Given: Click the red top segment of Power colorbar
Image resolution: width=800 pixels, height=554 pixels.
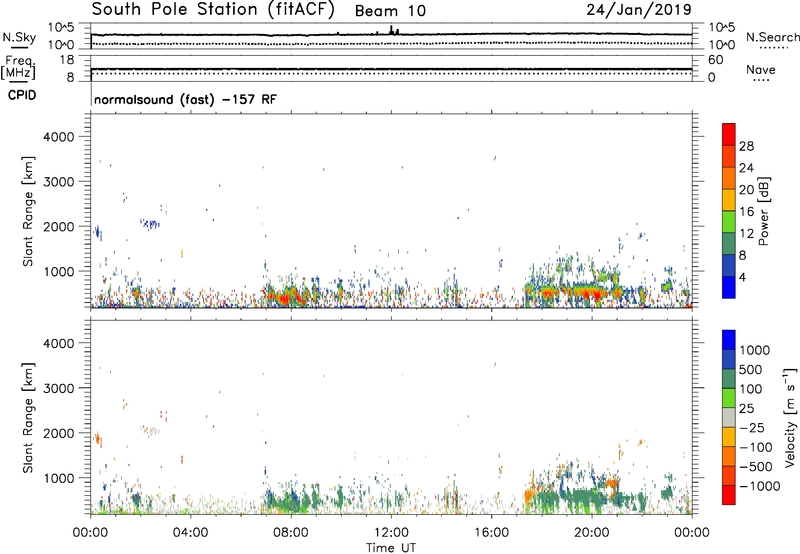Looking at the screenshot, I should pyautogui.click(x=729, y=134).
